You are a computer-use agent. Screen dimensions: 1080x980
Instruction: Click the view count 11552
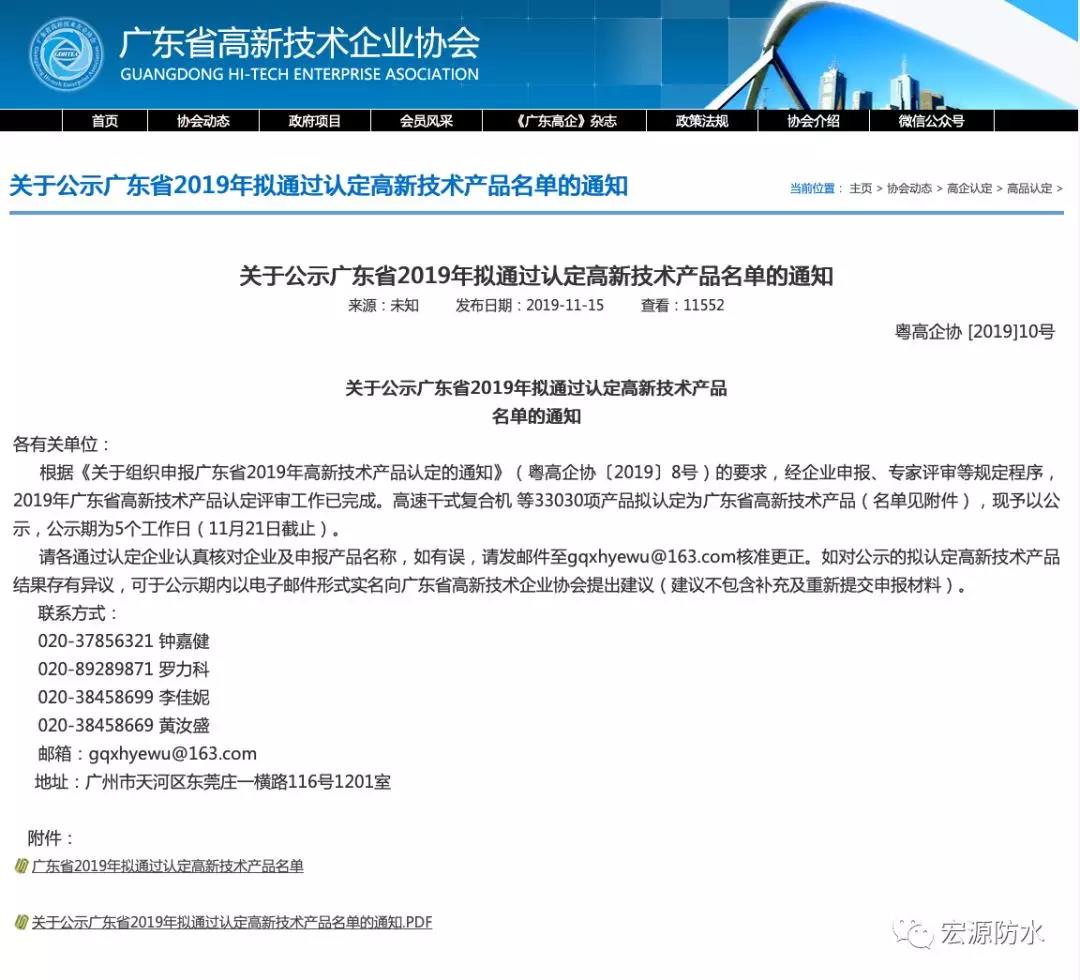point(703,305)
